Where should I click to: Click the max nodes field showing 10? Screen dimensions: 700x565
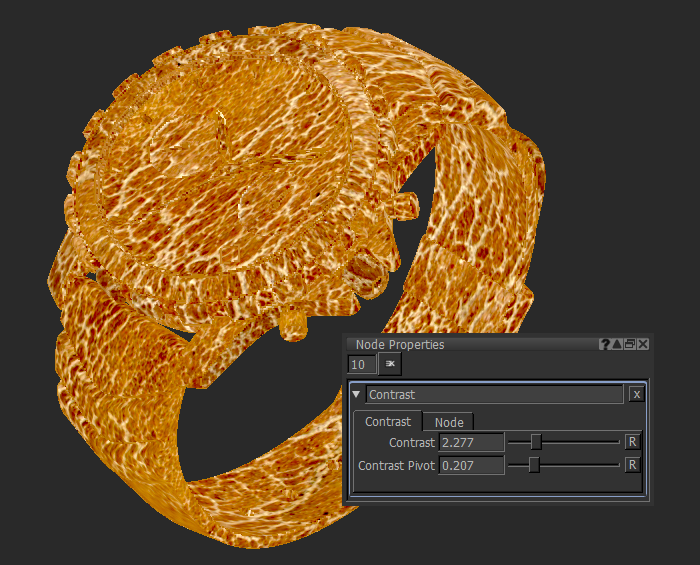pyautogui.click(x=362, y=365)
